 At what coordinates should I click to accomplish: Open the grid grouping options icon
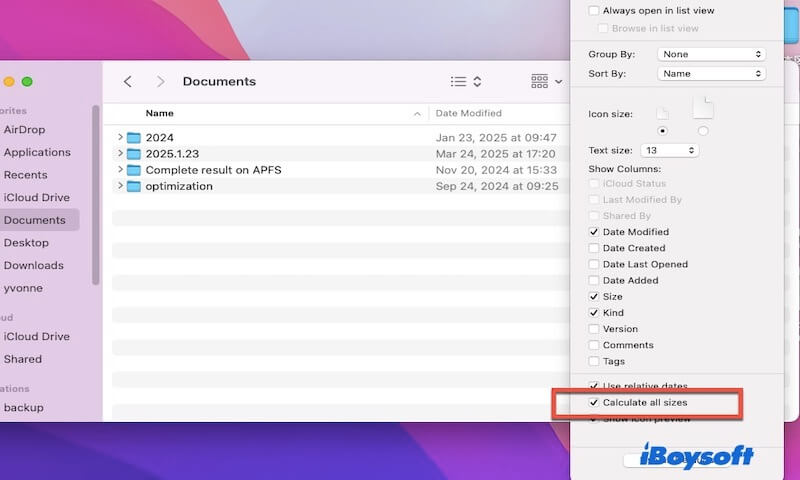click(545, 82)
